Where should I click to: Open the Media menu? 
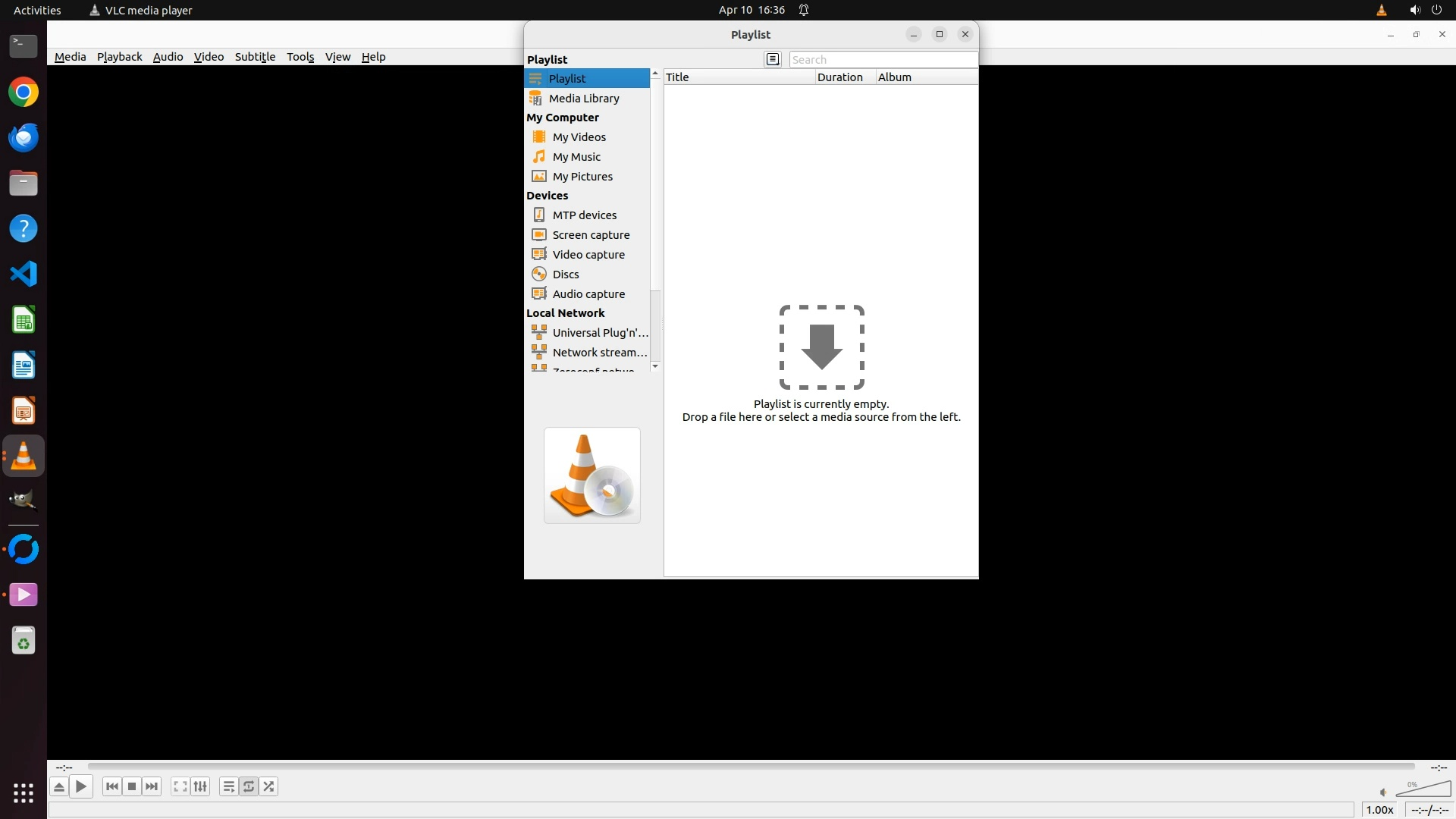pyautogui.click(x=70, y=57)
